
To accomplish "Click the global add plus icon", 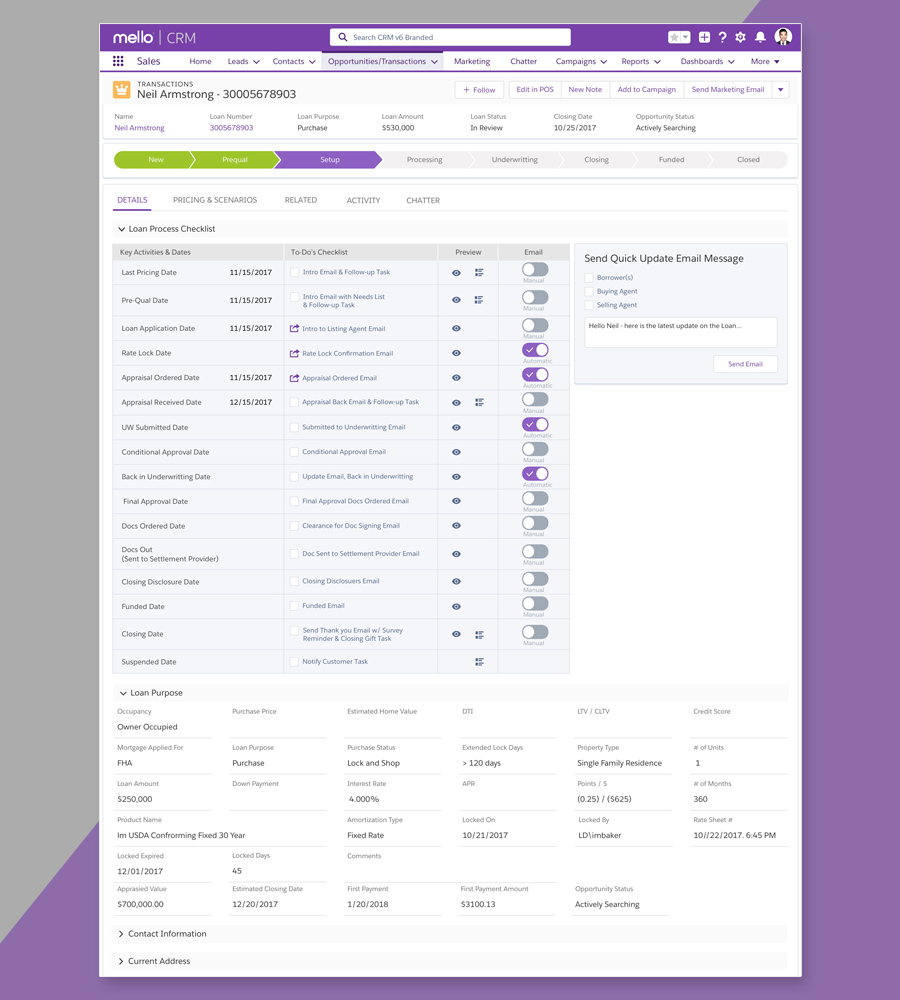I will 704,37.
